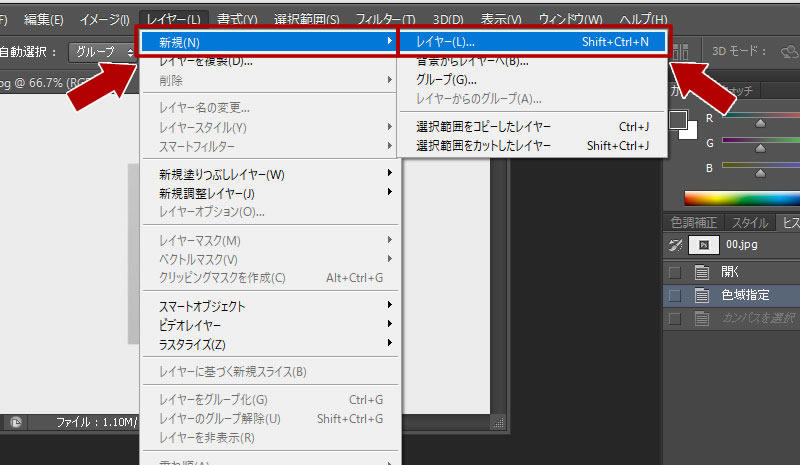Open the イメージ(I) menu
Viewport: 800px width, 465px height.
tap(105, 19)
